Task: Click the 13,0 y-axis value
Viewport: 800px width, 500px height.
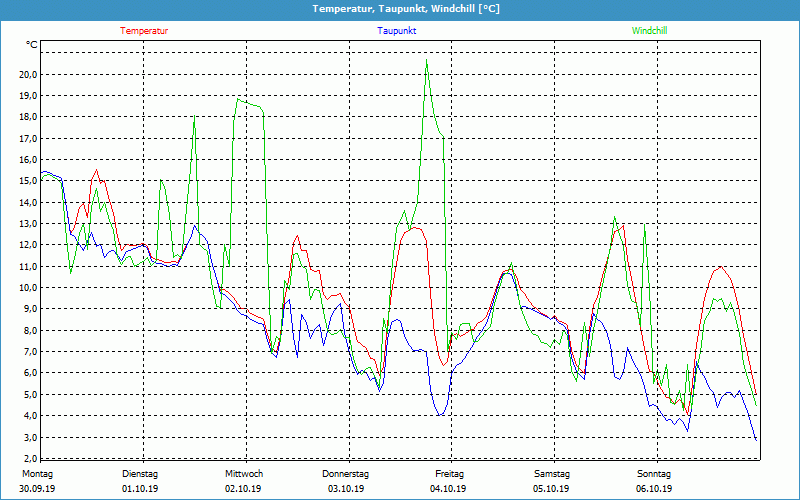Action: 28,223
